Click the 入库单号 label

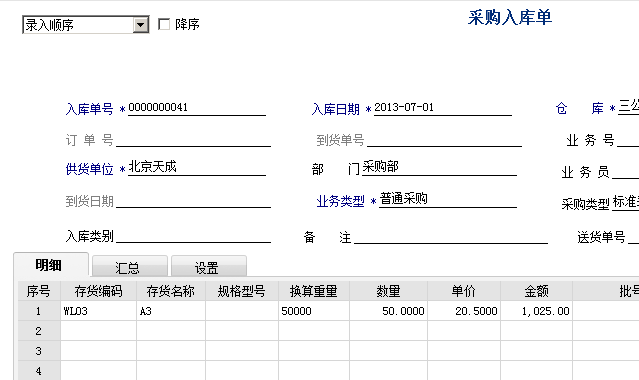(x=89, y=109)
